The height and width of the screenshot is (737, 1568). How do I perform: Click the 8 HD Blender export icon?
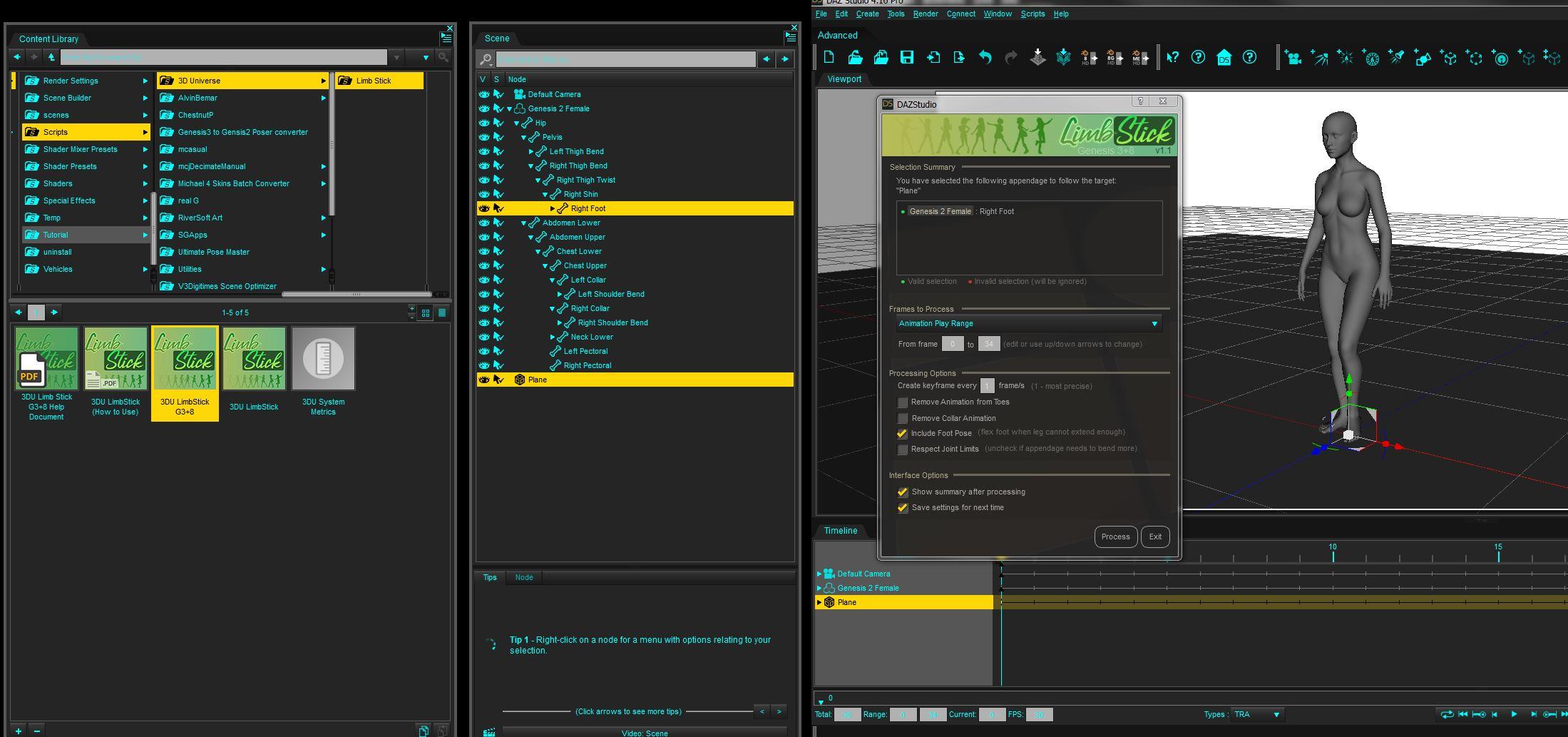click(1089, 57)
